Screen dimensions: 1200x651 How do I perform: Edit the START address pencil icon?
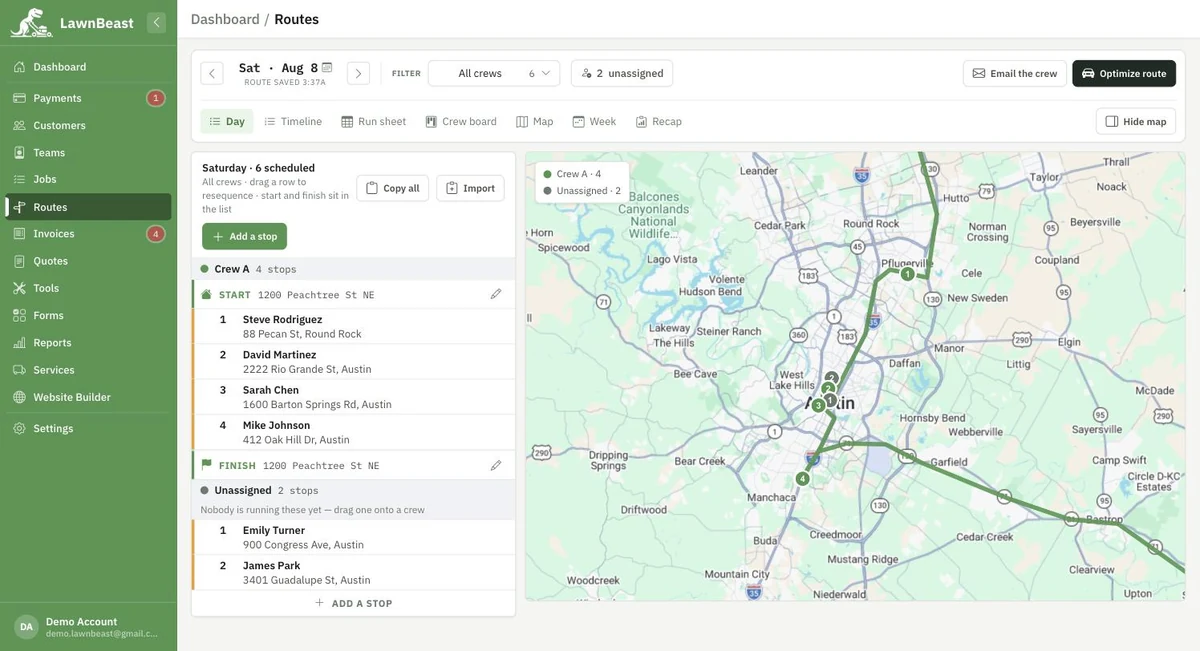(x=496, y=294)
